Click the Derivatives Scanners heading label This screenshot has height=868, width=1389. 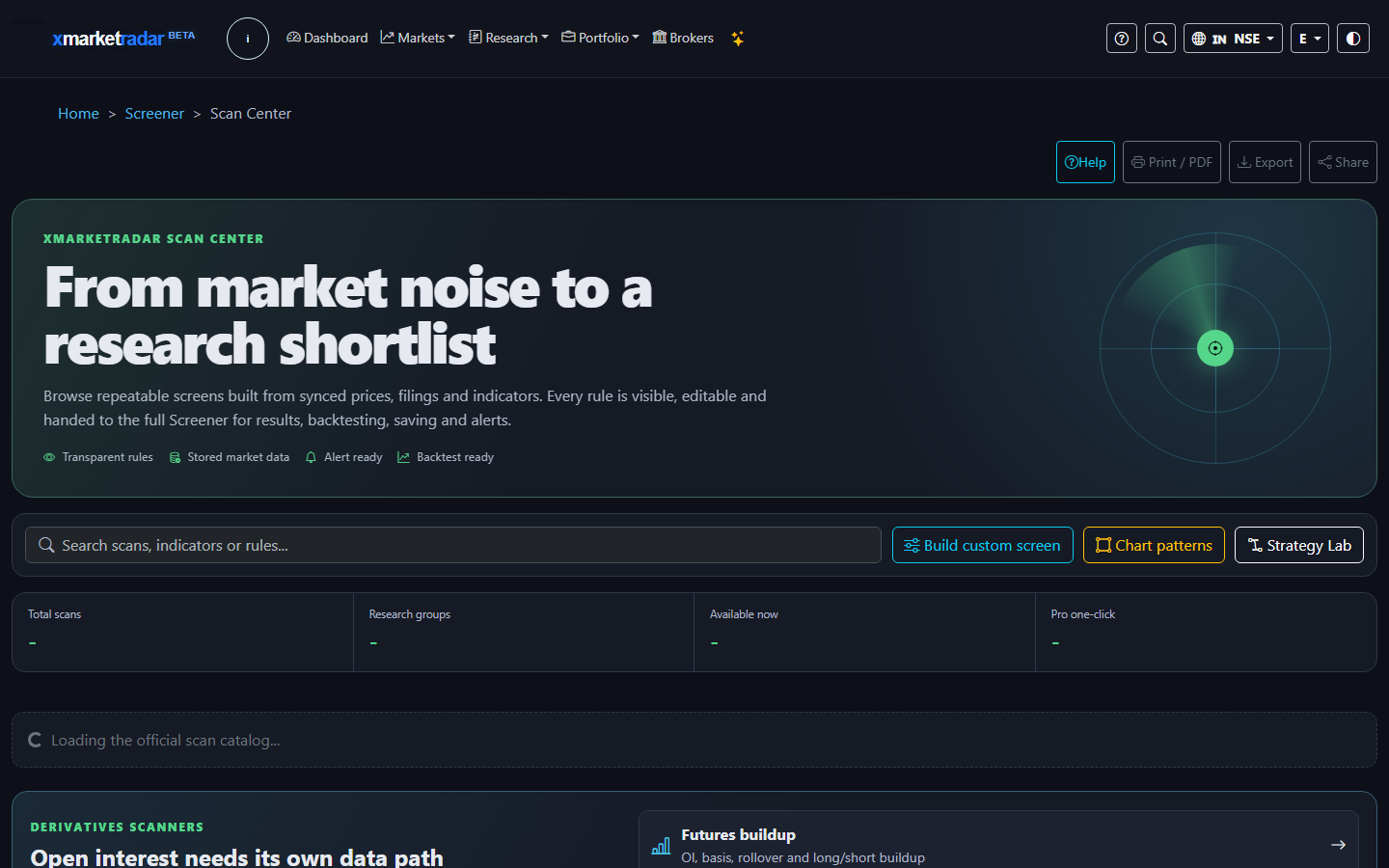click(117, 827)
